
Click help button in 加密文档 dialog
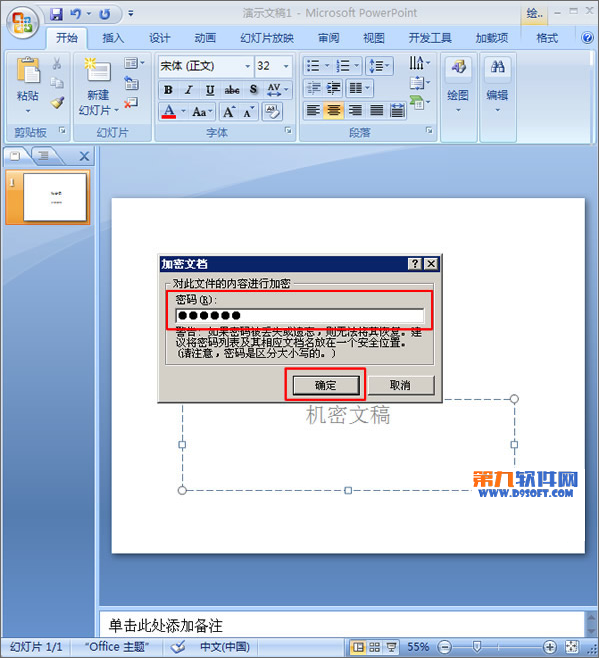click(415, 264)
